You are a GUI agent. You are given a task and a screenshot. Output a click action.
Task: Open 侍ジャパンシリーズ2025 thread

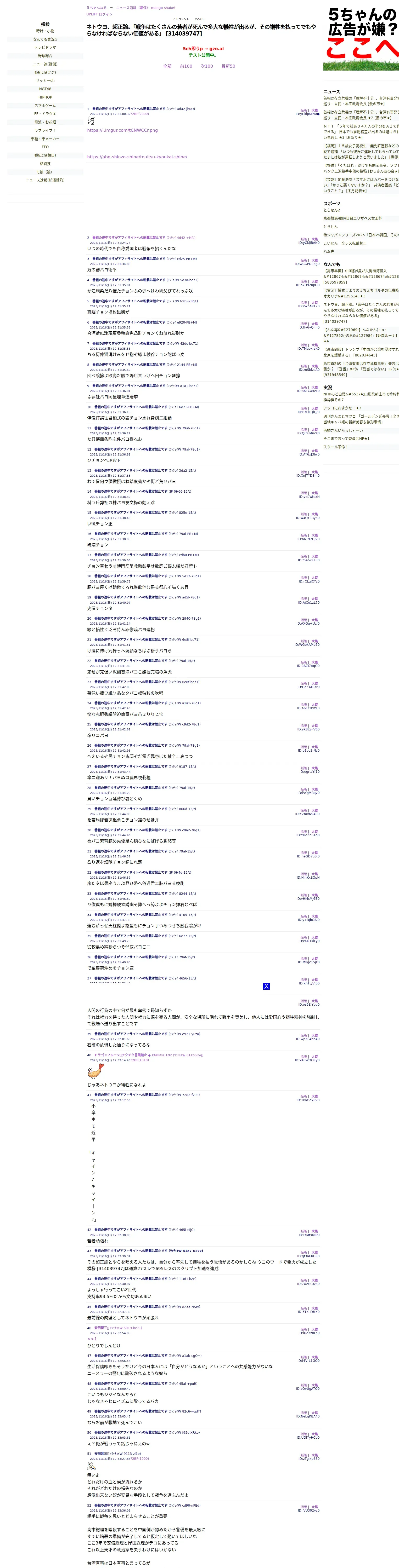point(361,235)
